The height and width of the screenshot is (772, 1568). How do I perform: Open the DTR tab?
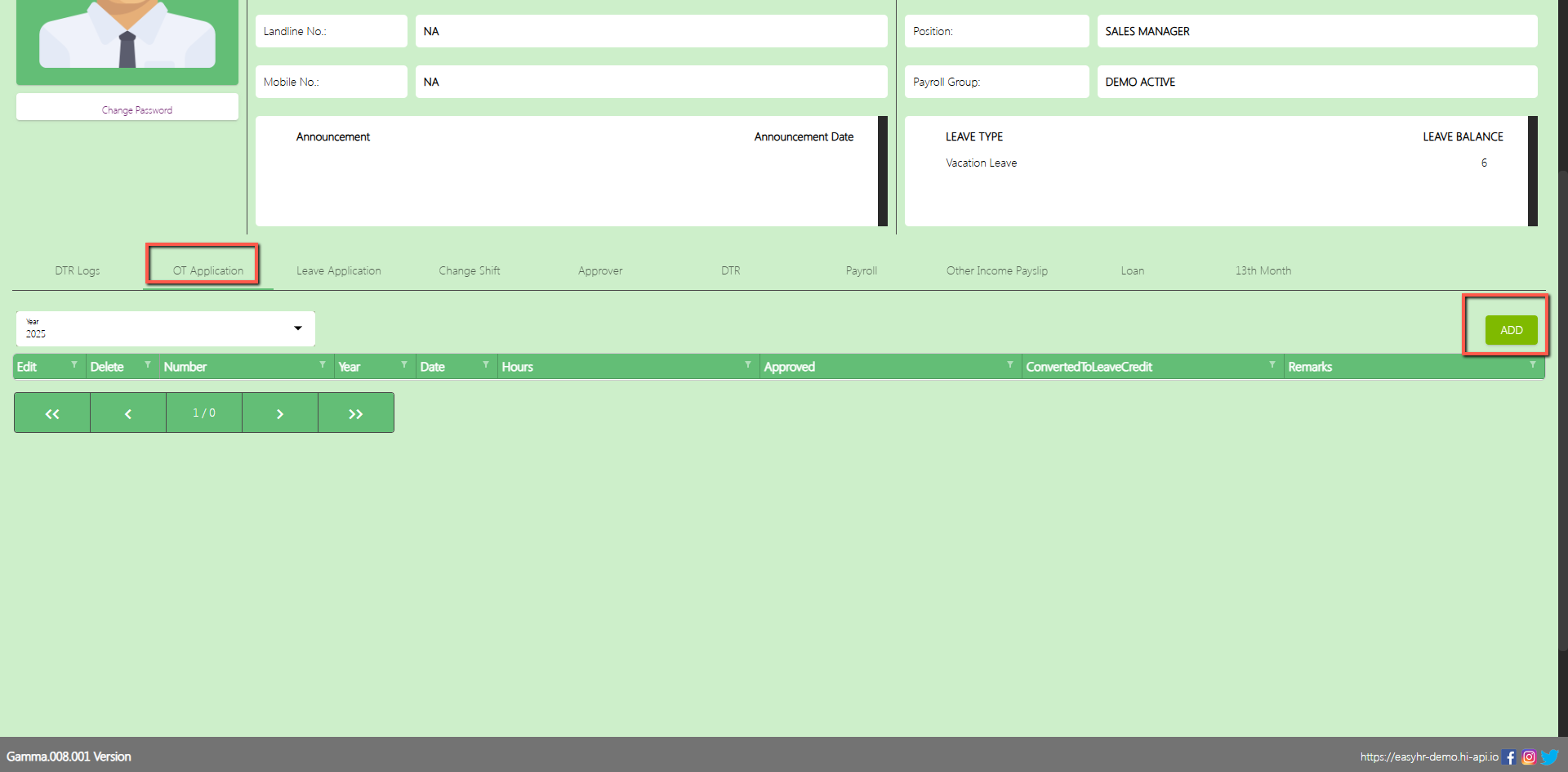point(731,270)
